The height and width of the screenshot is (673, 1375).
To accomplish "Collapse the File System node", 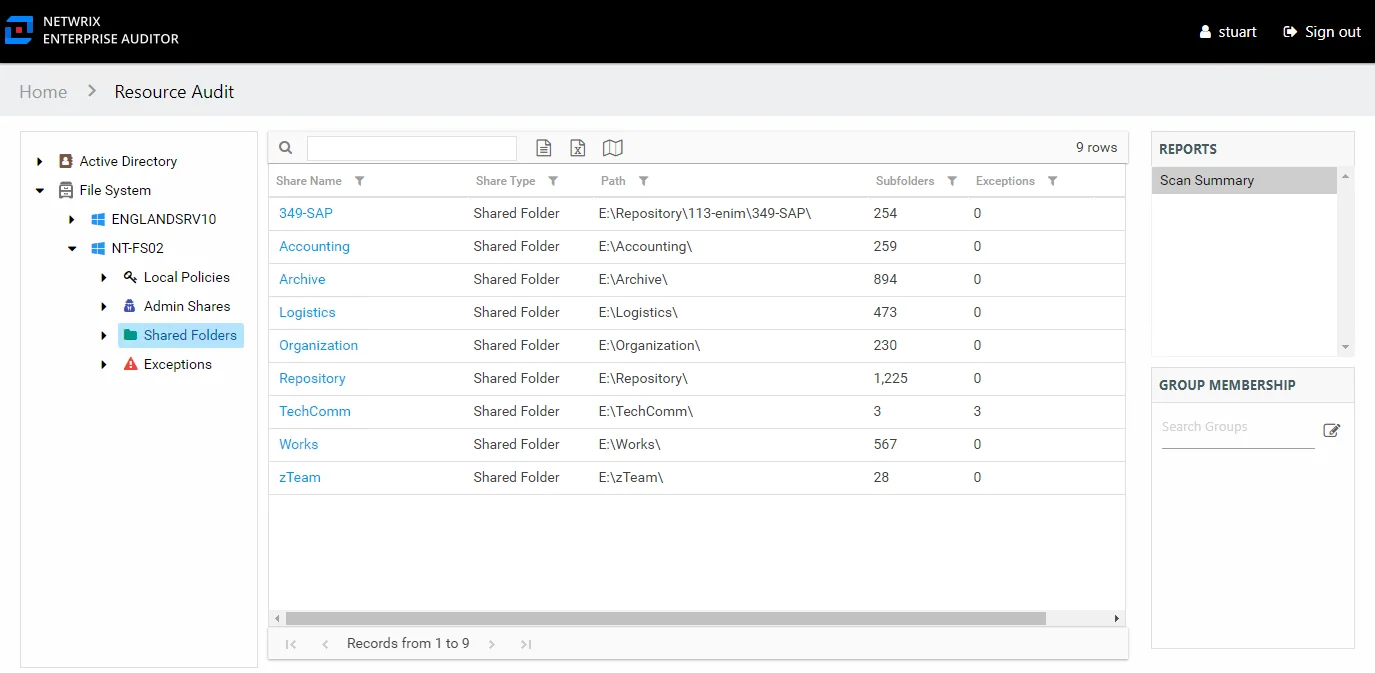I will point(40,190).
